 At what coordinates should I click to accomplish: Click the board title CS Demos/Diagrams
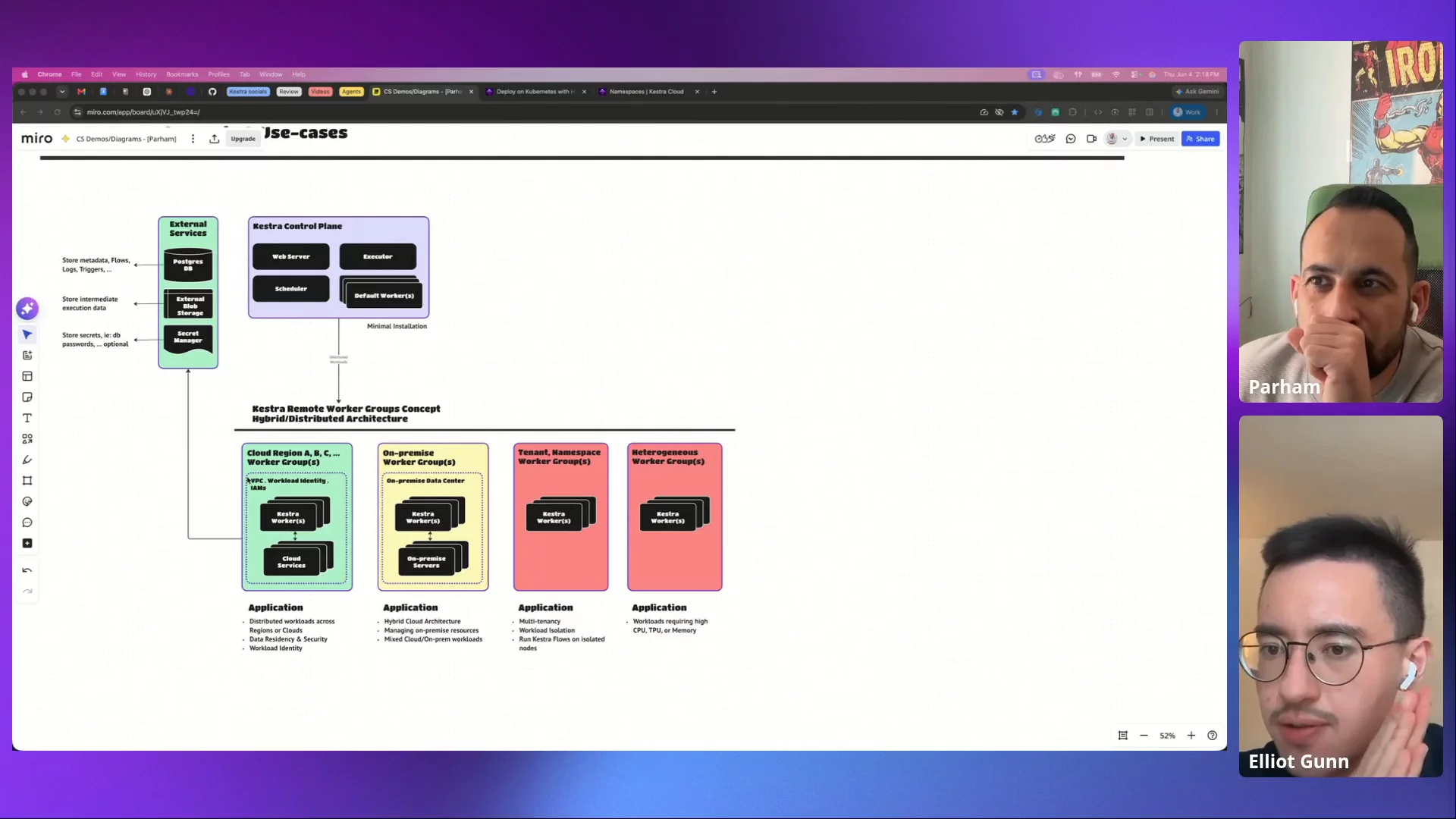(126, 139)
